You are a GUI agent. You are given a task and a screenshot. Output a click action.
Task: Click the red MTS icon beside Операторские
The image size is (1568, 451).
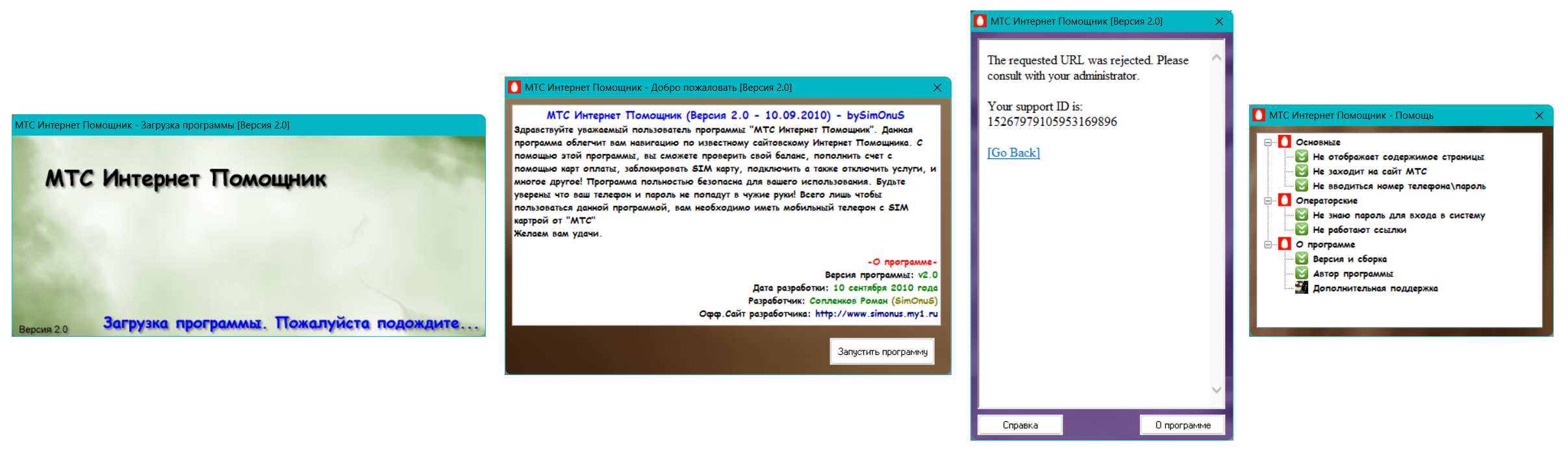[x=1284, y=201]
